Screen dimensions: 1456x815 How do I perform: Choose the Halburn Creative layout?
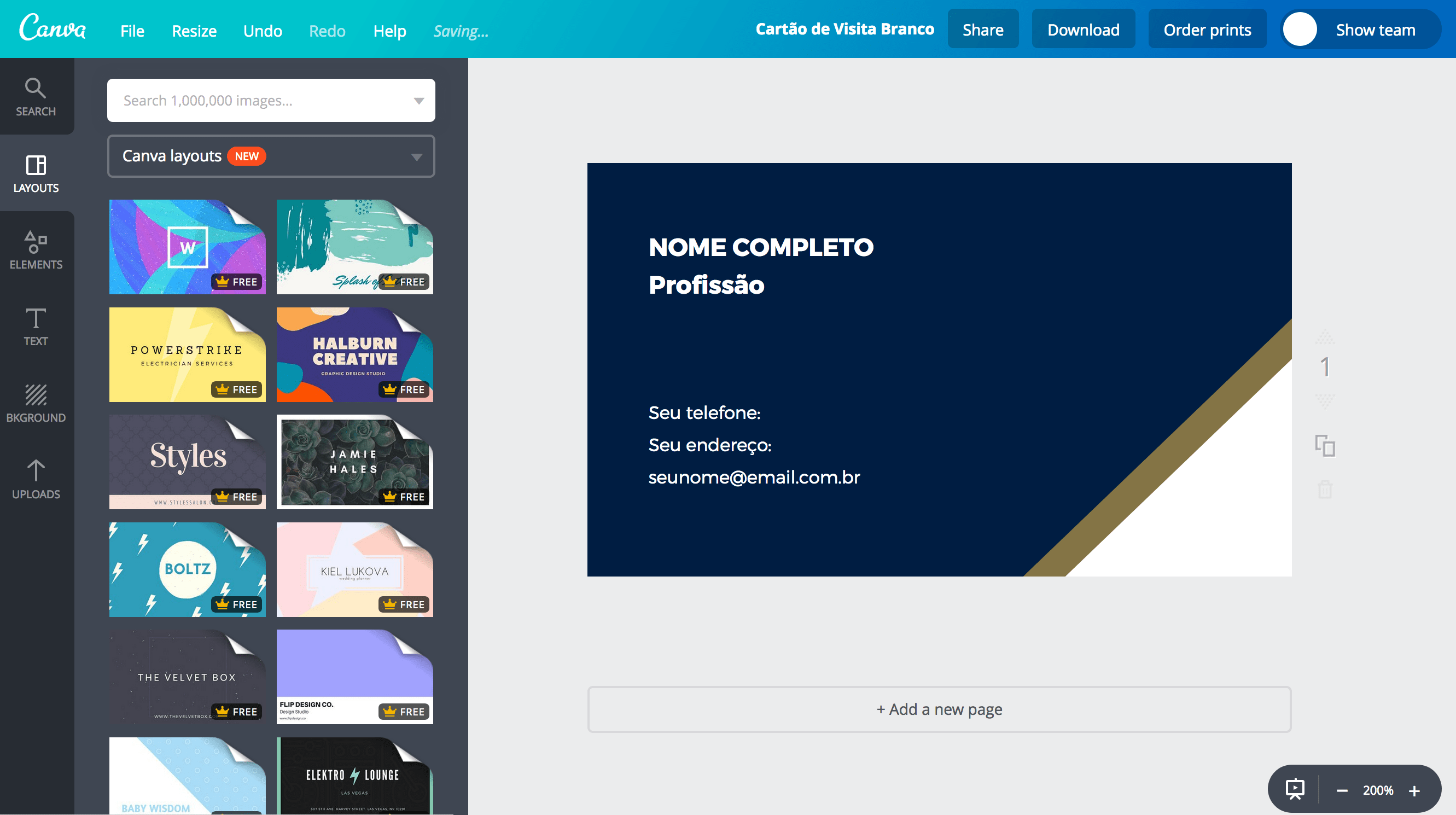354,354
